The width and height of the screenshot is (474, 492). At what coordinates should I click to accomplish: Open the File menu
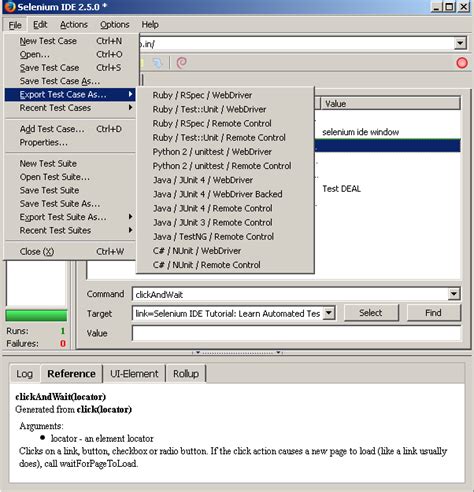click(15, 25)
